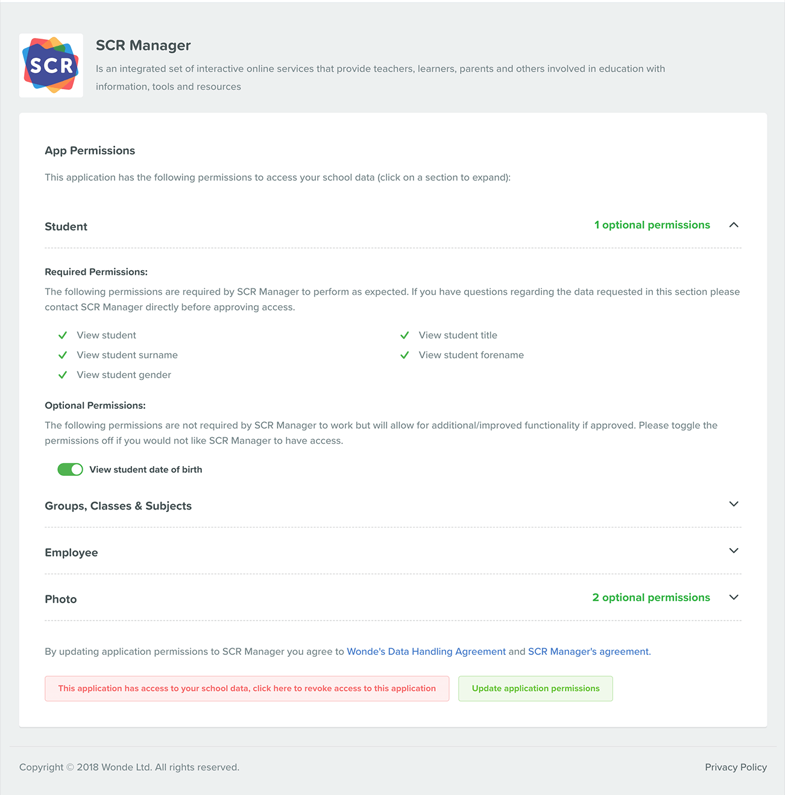Click the checkmark beside View student title
785x795 pixels.
click(405, 335)
